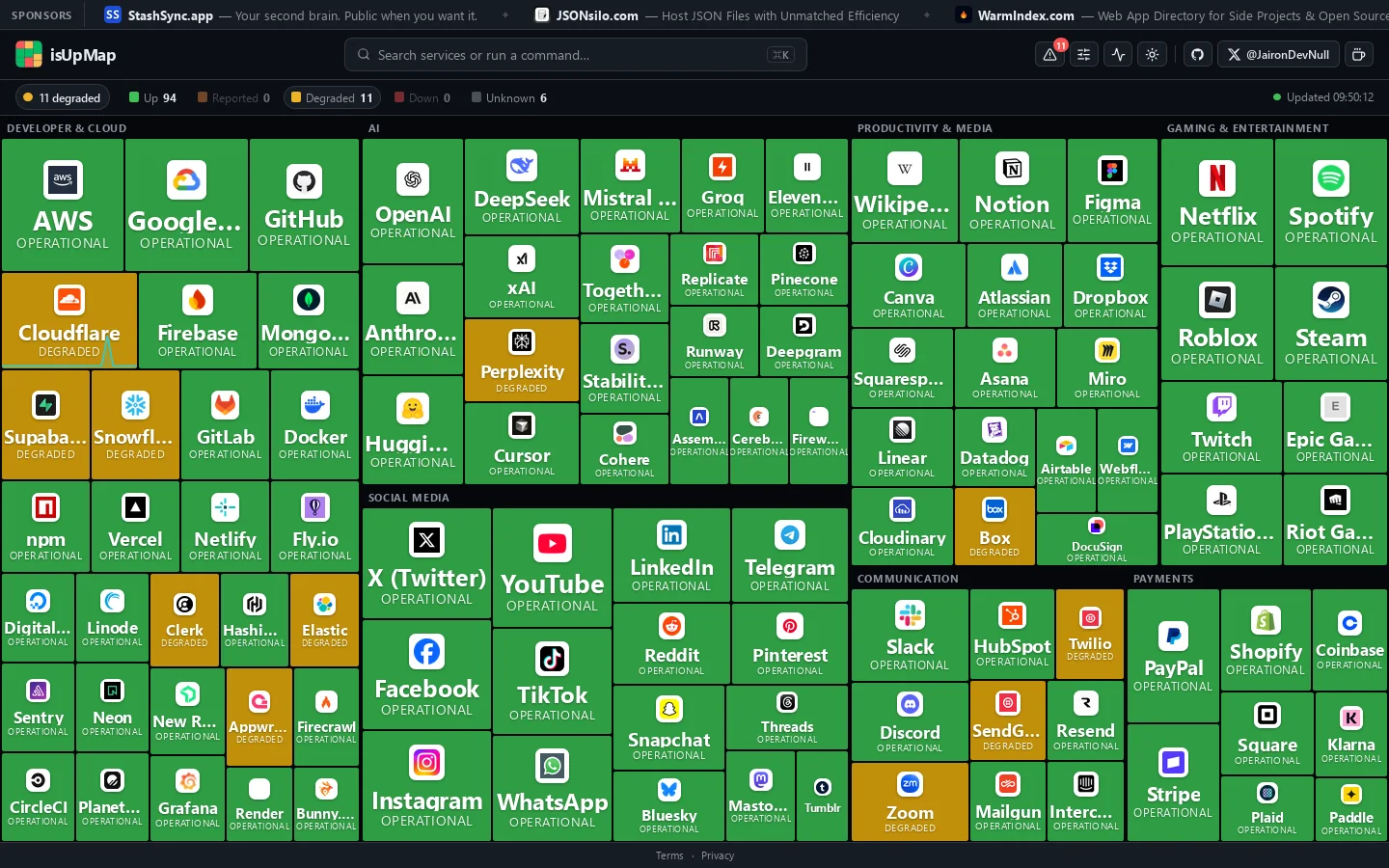Click the Slack logo icon

pyautogui.click(x=910, y=614)
